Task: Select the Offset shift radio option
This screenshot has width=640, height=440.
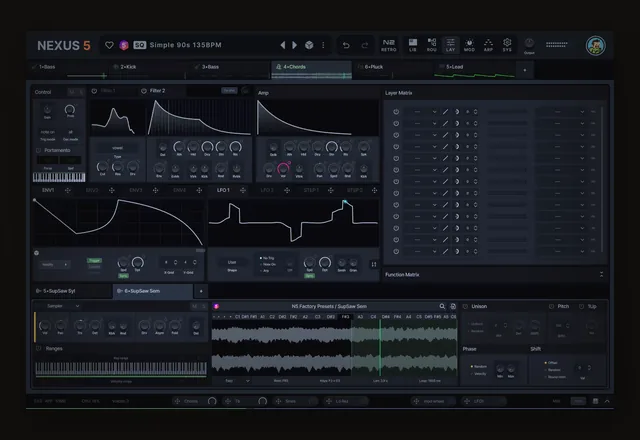Action: point(551,363)
